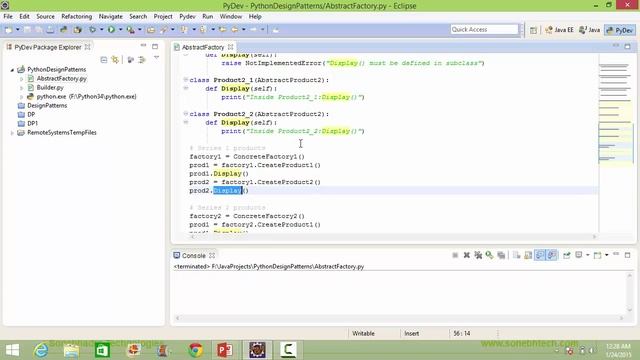Switch to the Java EE perspective
640x360 pixels.
click(559, 30)
